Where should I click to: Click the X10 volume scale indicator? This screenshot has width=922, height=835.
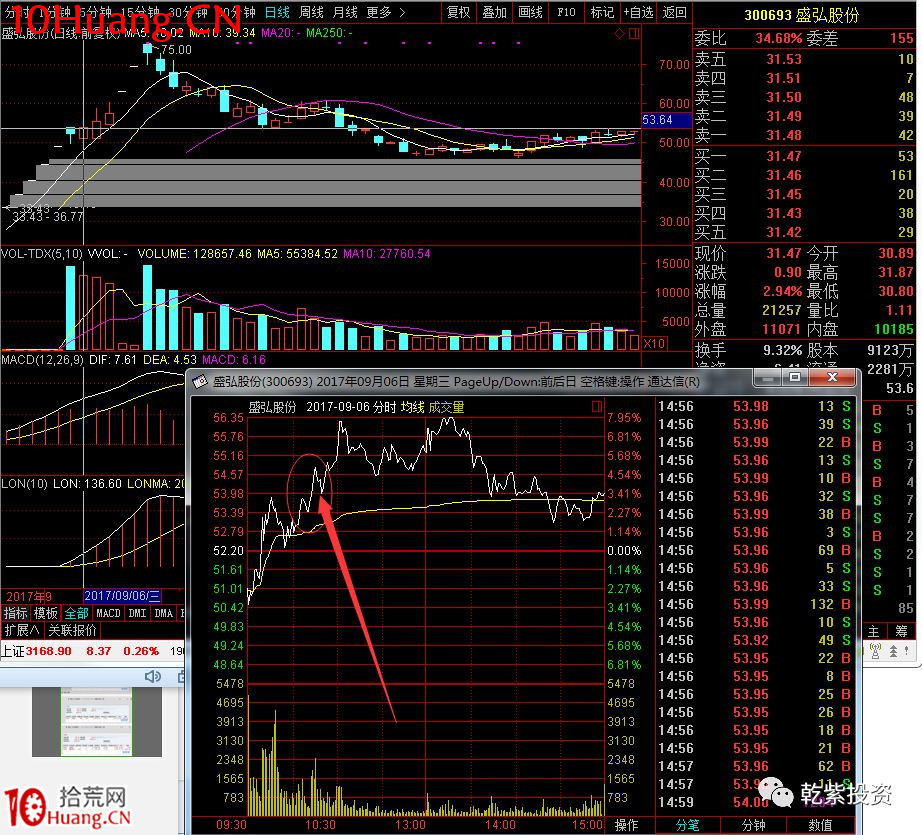pyautogui.click(x=654, y=343)
